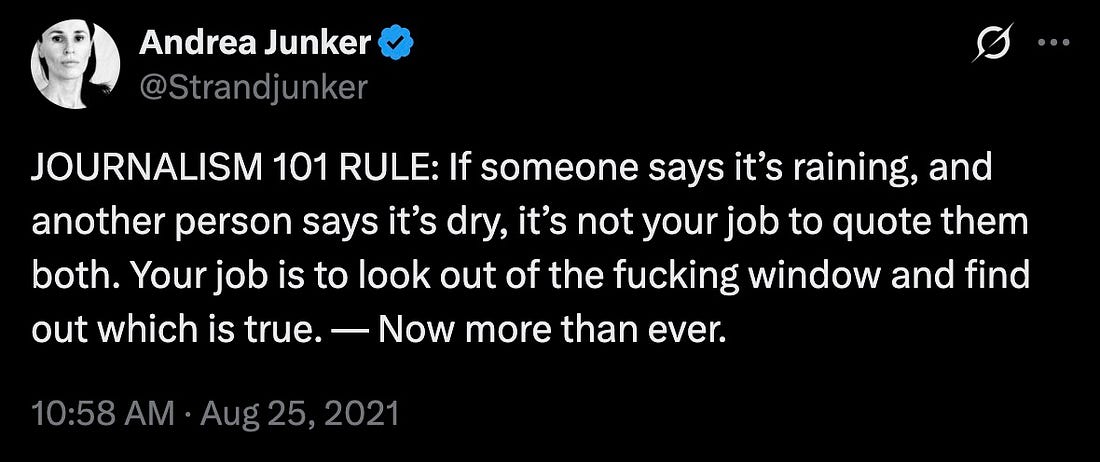
Task: Click the blue verified checkmark badge
Action: click(x=396, y=44)
